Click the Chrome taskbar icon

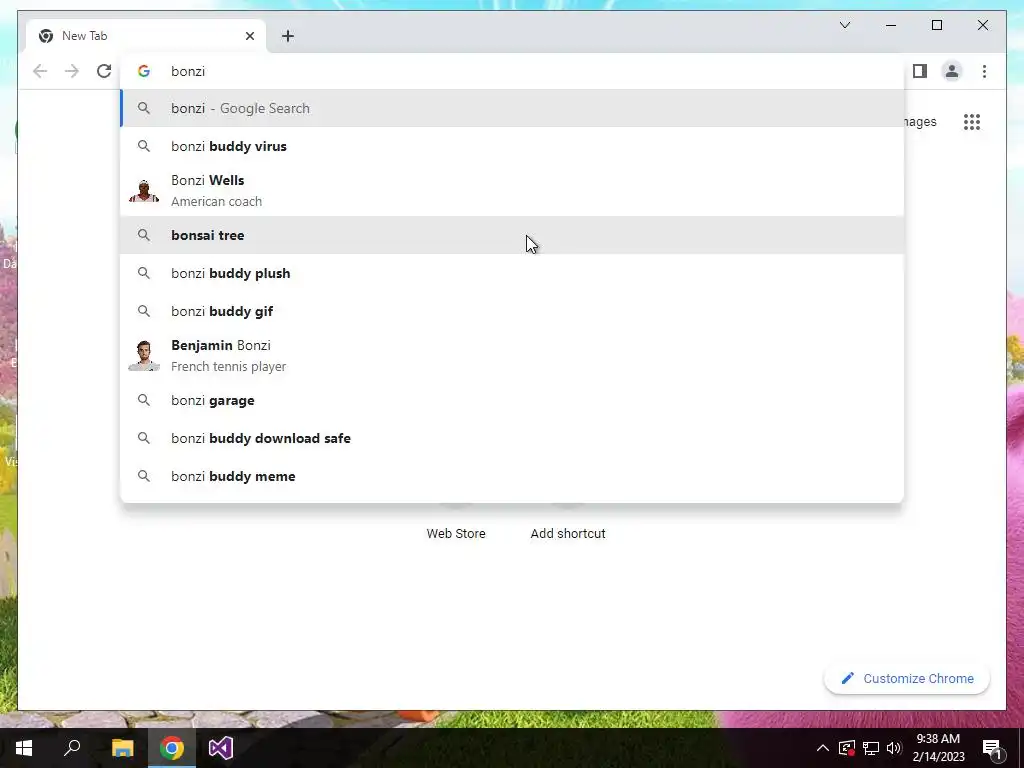172,748
